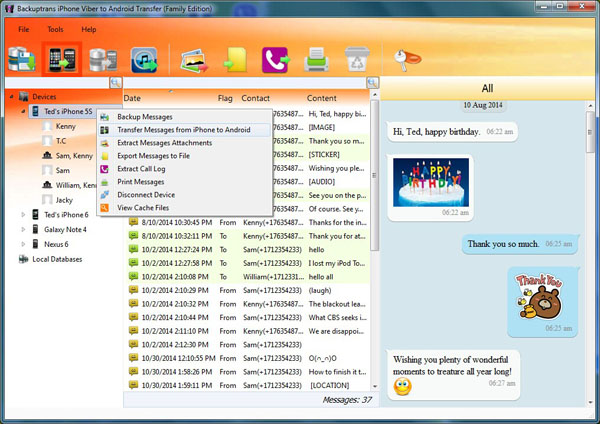Sort messages by Flag column header
600x424 pixels.
pos(225,98)
